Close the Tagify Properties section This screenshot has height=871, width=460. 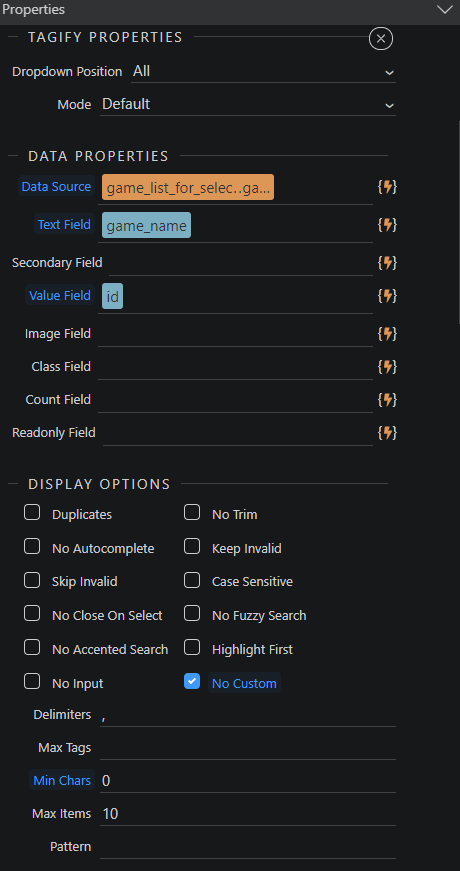tap(381, 38)
